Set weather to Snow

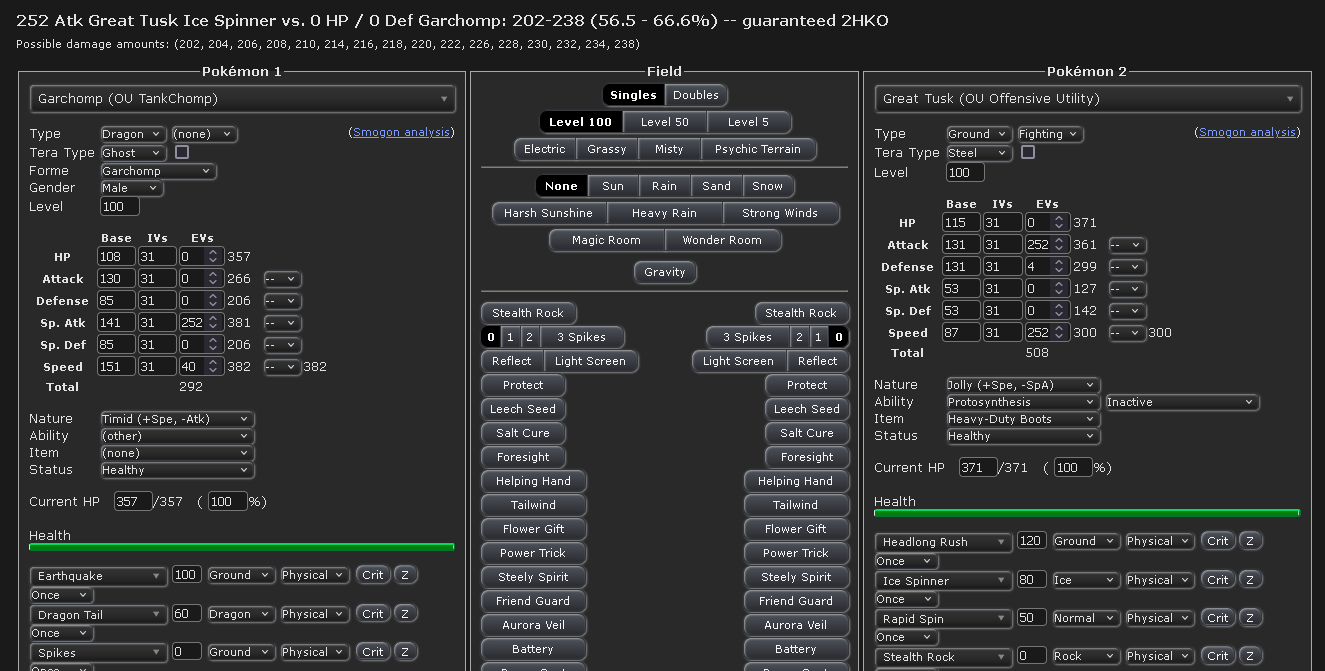768,186
